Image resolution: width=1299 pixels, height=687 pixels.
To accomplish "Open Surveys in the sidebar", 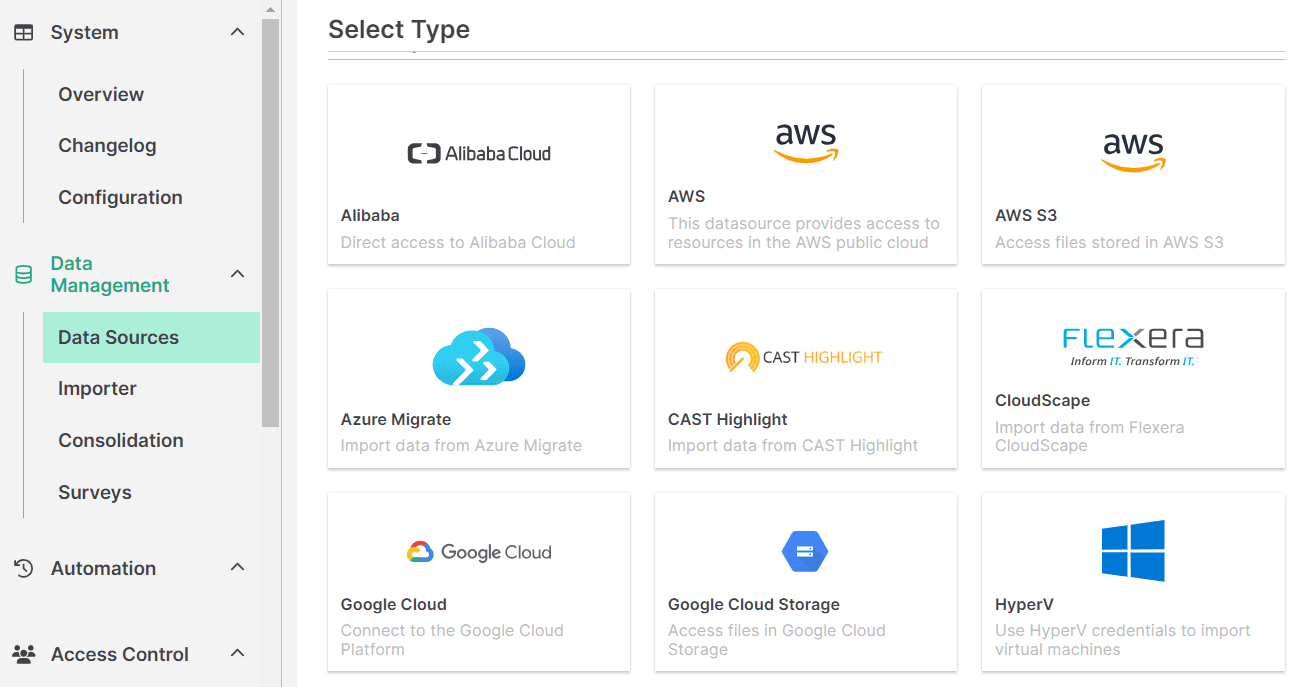I will tap(95, 492).
